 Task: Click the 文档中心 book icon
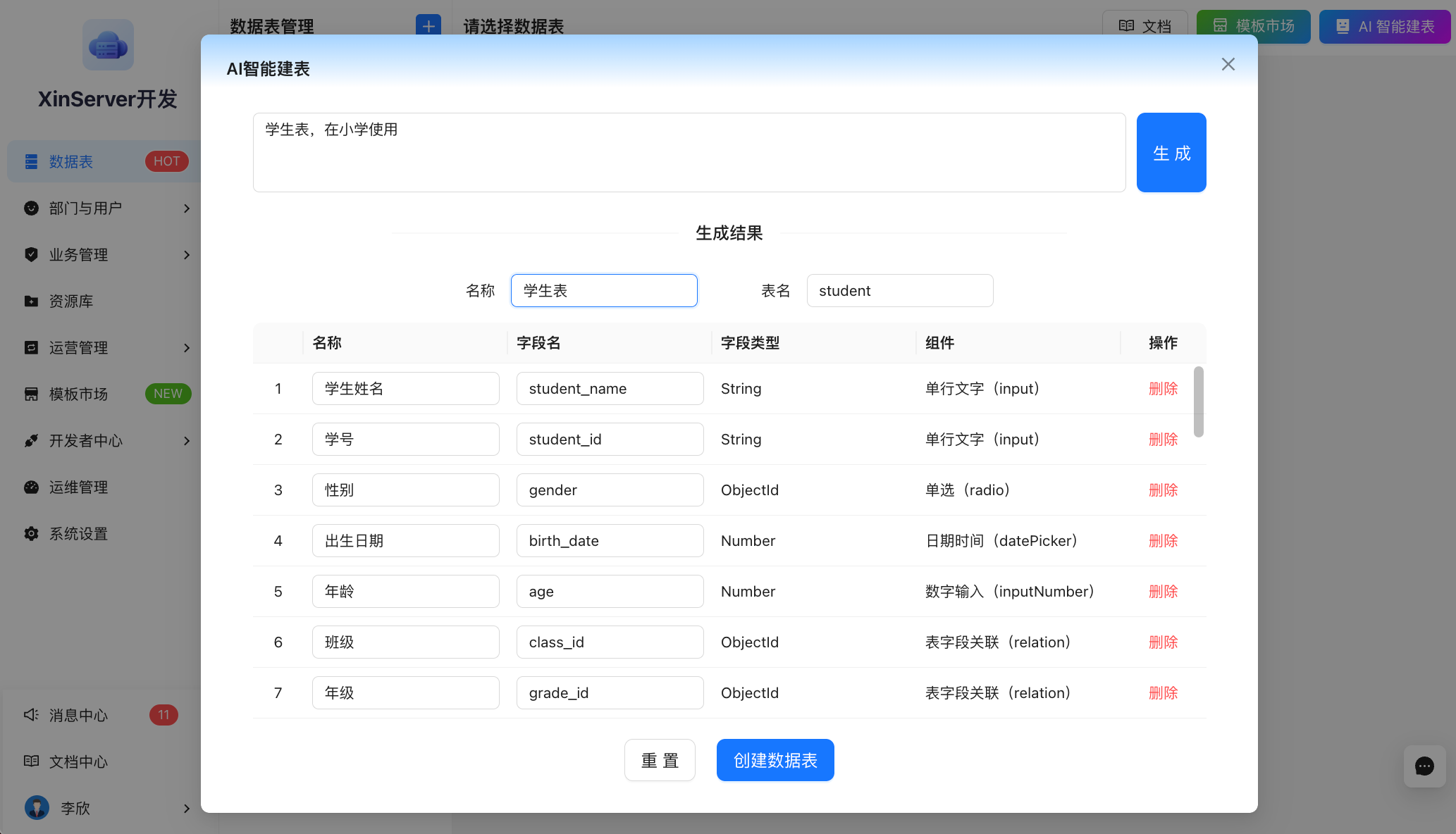pos(31,761)
